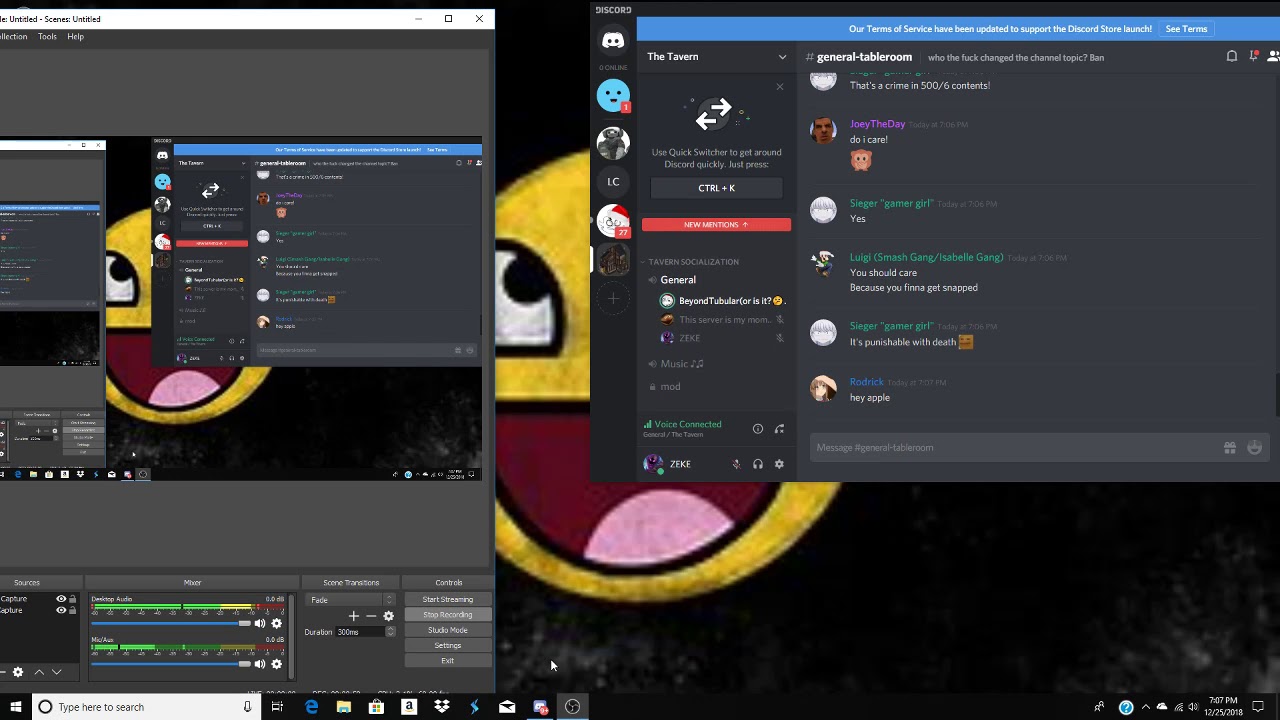The height and width of the screenshot is (720, 1280).
Task: Open OBS Studio icon in taskbar
Action: 572,707
